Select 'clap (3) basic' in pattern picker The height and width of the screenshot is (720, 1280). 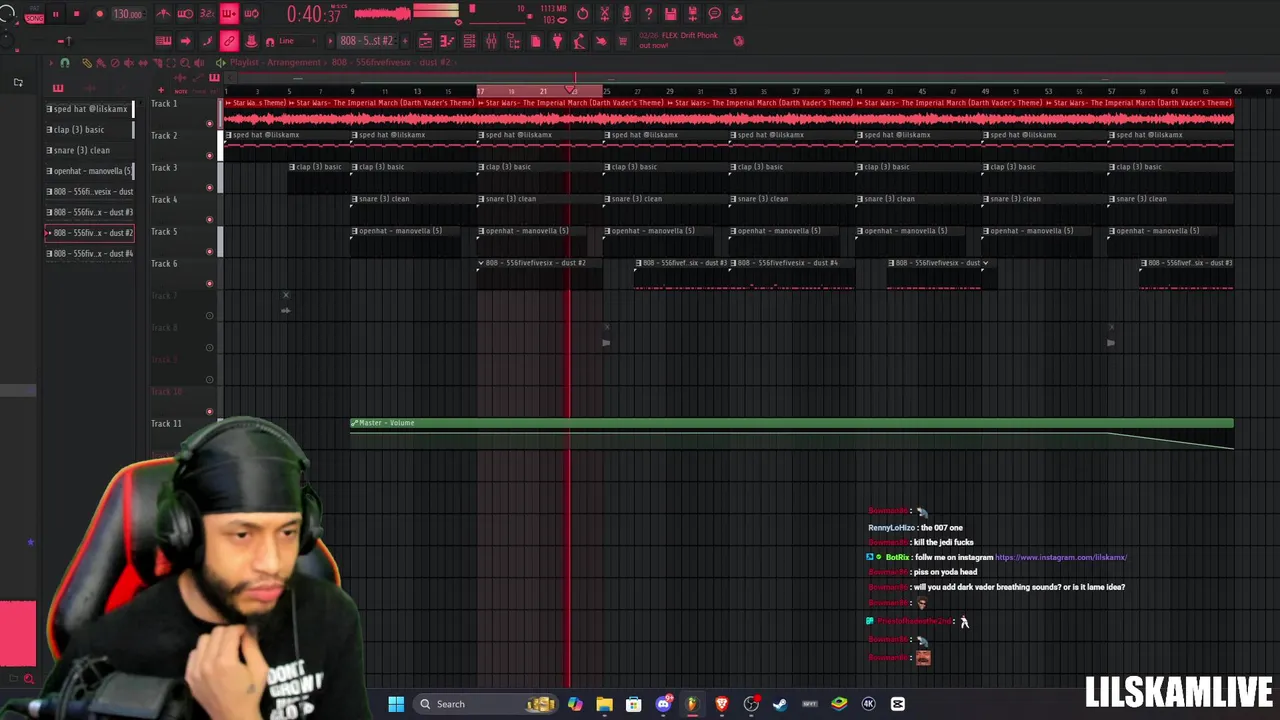pyautogui.click(x=88, y=129)
